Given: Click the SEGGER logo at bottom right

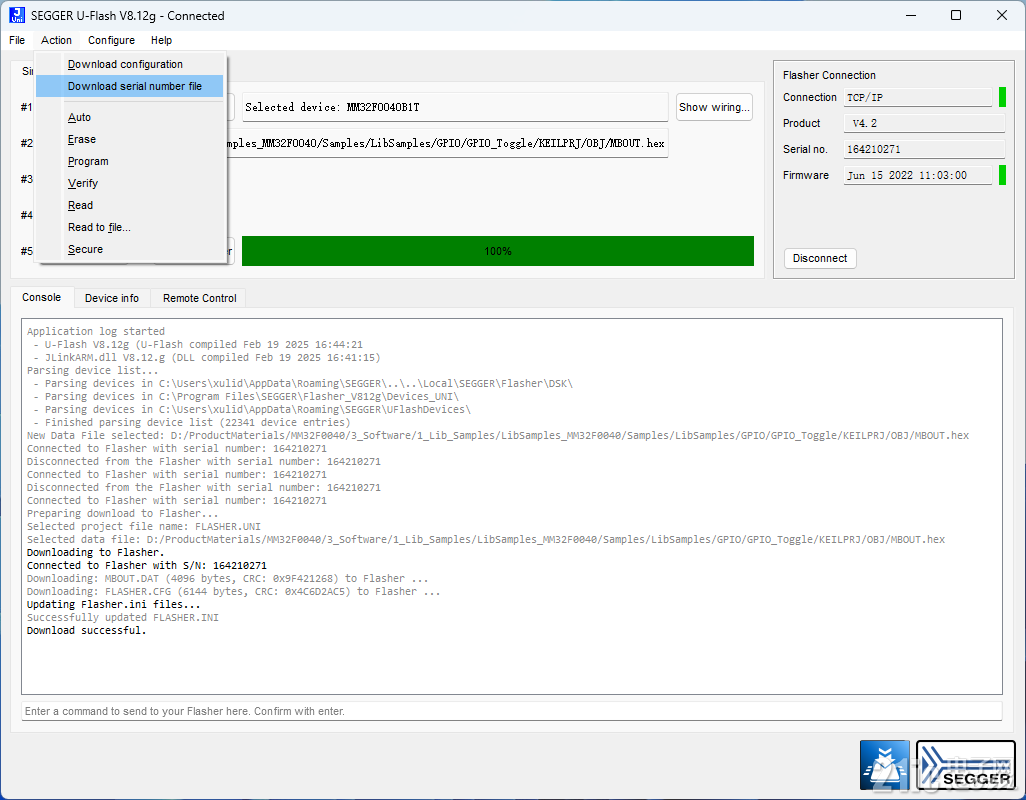Looking at the screenshot, I should pos(966,765).
